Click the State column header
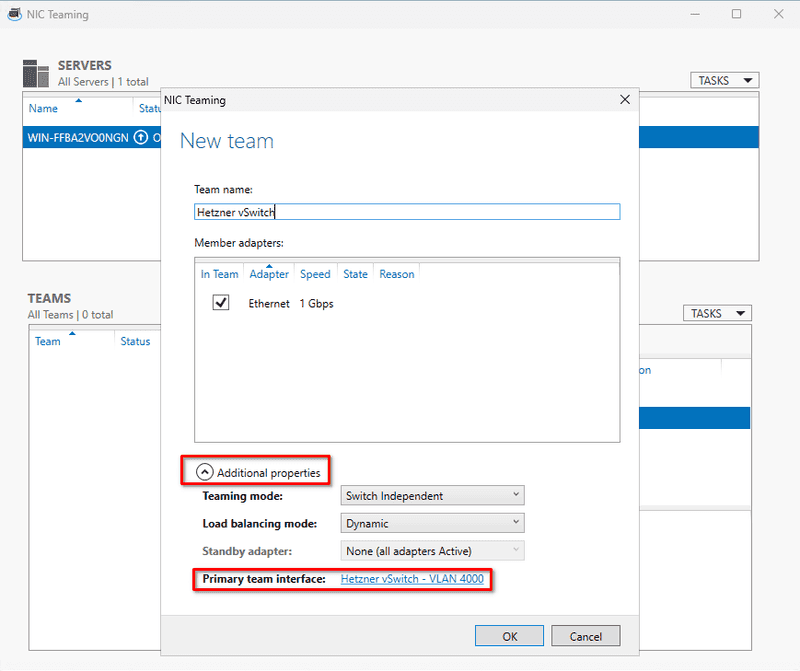This screenshot has width=800, height=671. 355,273
